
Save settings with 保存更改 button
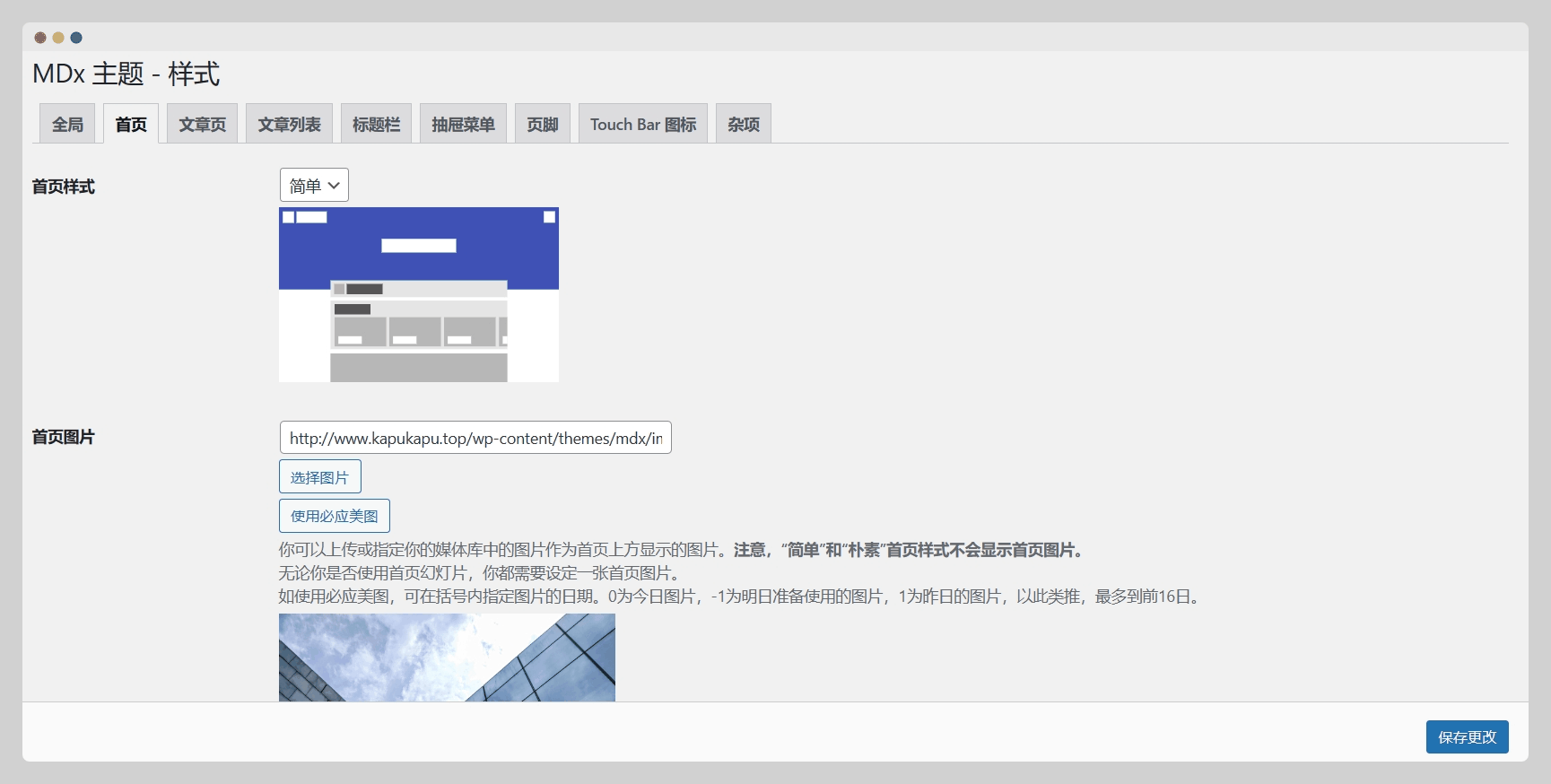pos(1467,736)
